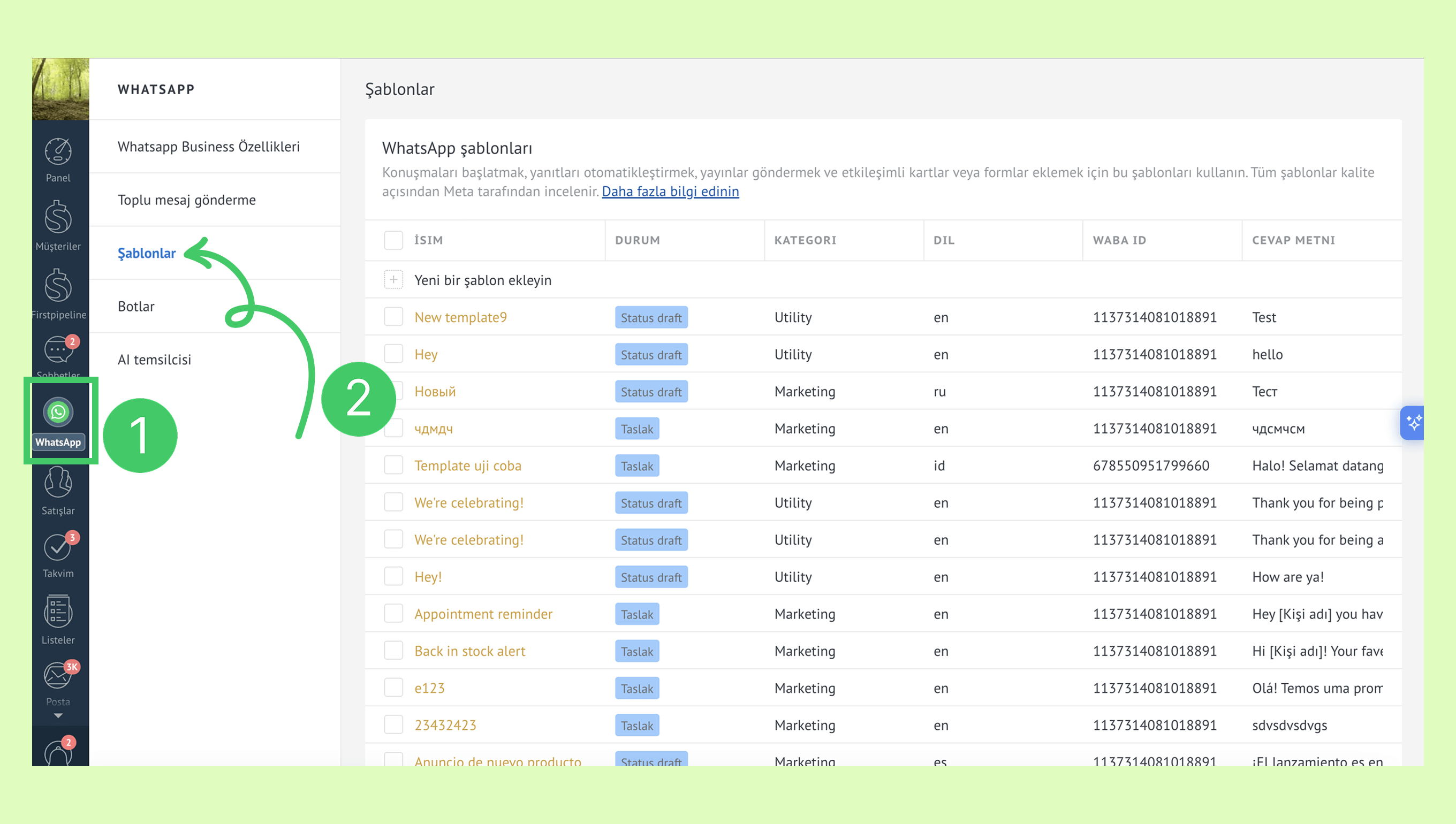Open Whatsapp Business Özellikleri menu item
Viewport: 1456px width, 824px height.
(x=209, y=147)
